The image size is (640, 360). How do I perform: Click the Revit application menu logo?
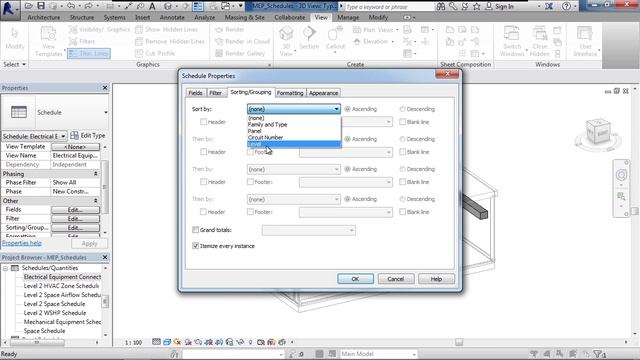(9, 8)
